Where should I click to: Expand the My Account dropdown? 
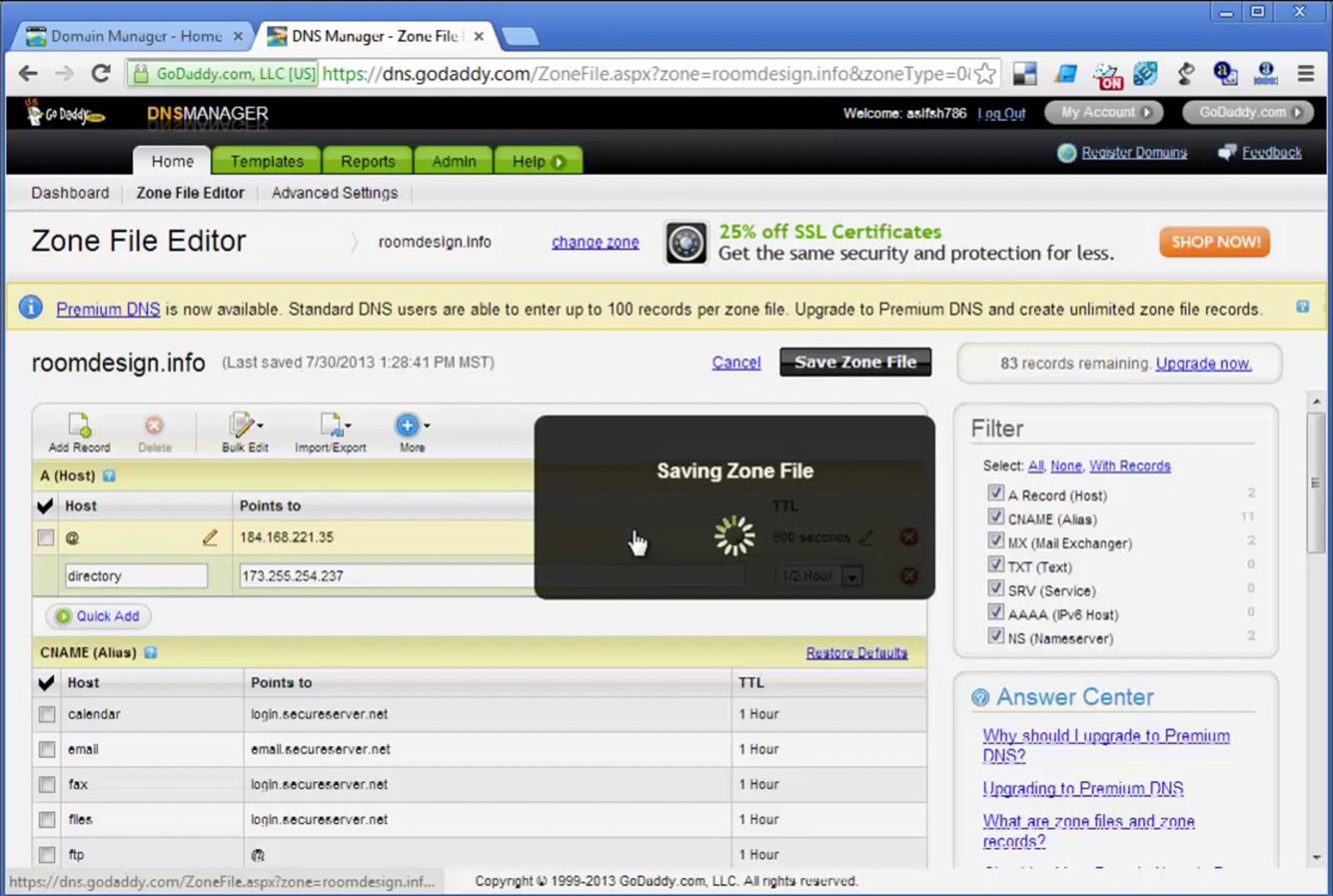pyautogui.click(x=1103, y=112)
